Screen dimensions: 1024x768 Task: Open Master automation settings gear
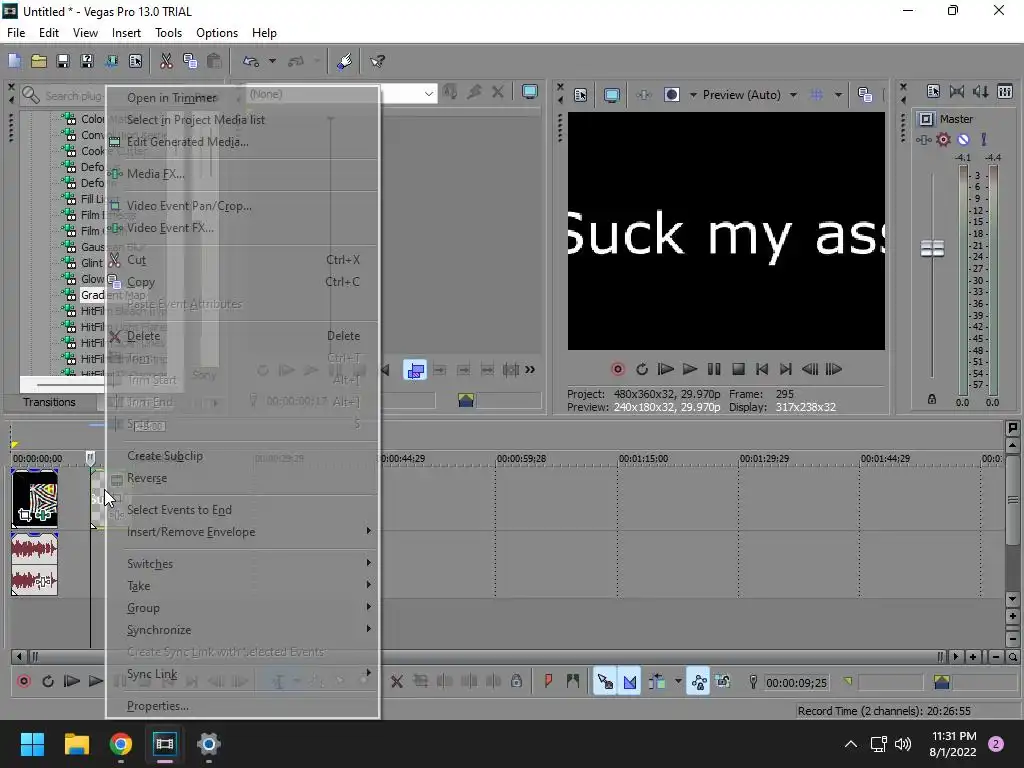(x=943, y=140)
